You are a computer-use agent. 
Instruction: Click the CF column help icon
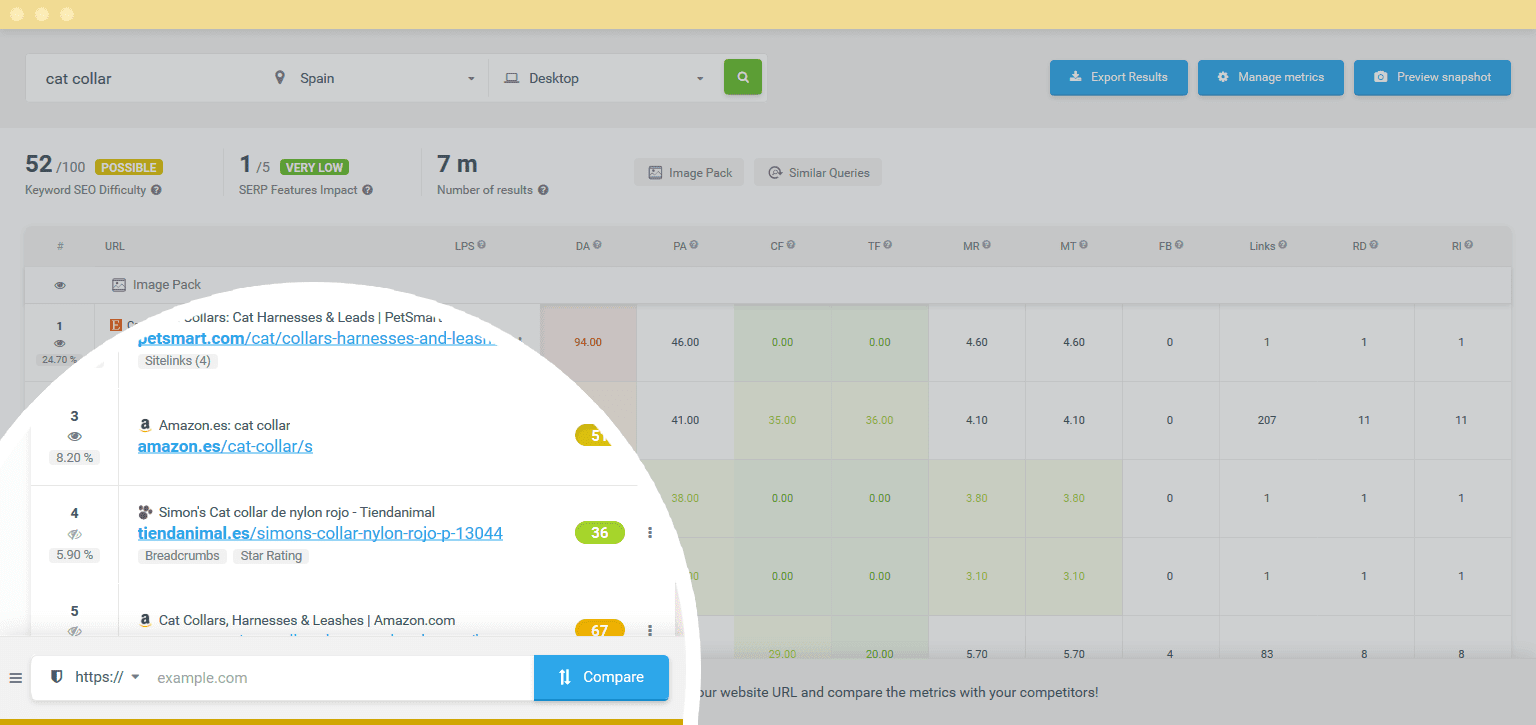coord(791,245)
